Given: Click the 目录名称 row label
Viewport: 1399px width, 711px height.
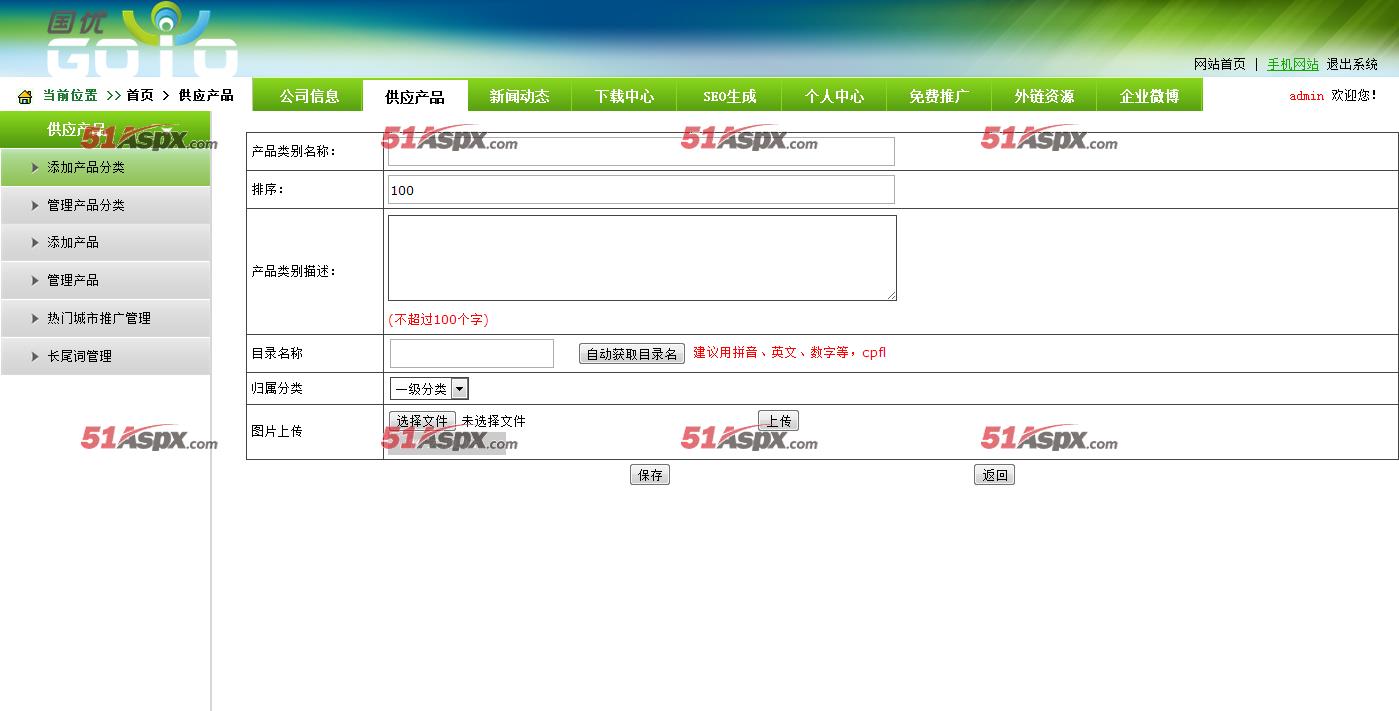Looking at the screenshot, I should (x=277, y=353).
